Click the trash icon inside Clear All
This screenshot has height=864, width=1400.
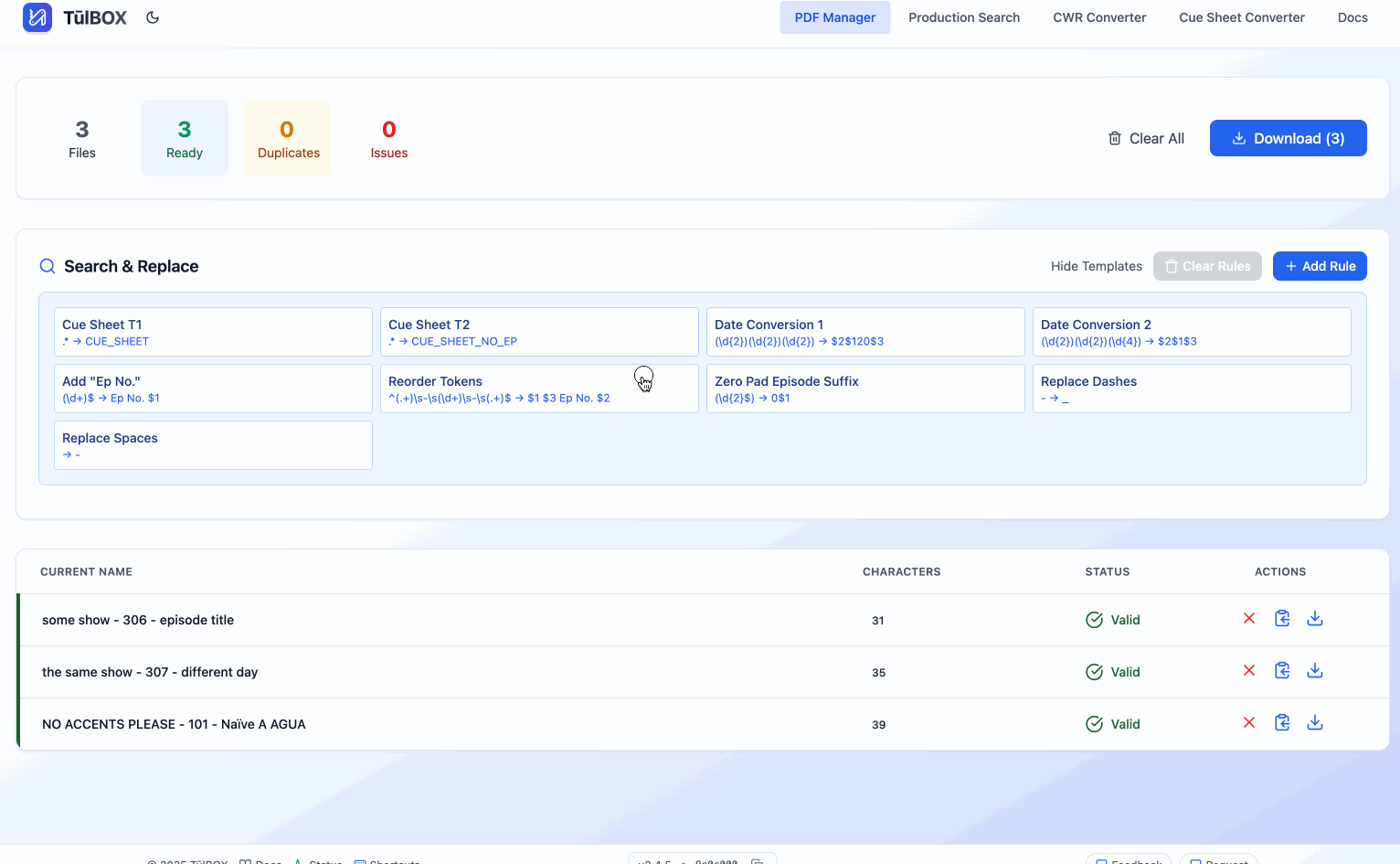pyautogui.click(x=1115, y=137)
